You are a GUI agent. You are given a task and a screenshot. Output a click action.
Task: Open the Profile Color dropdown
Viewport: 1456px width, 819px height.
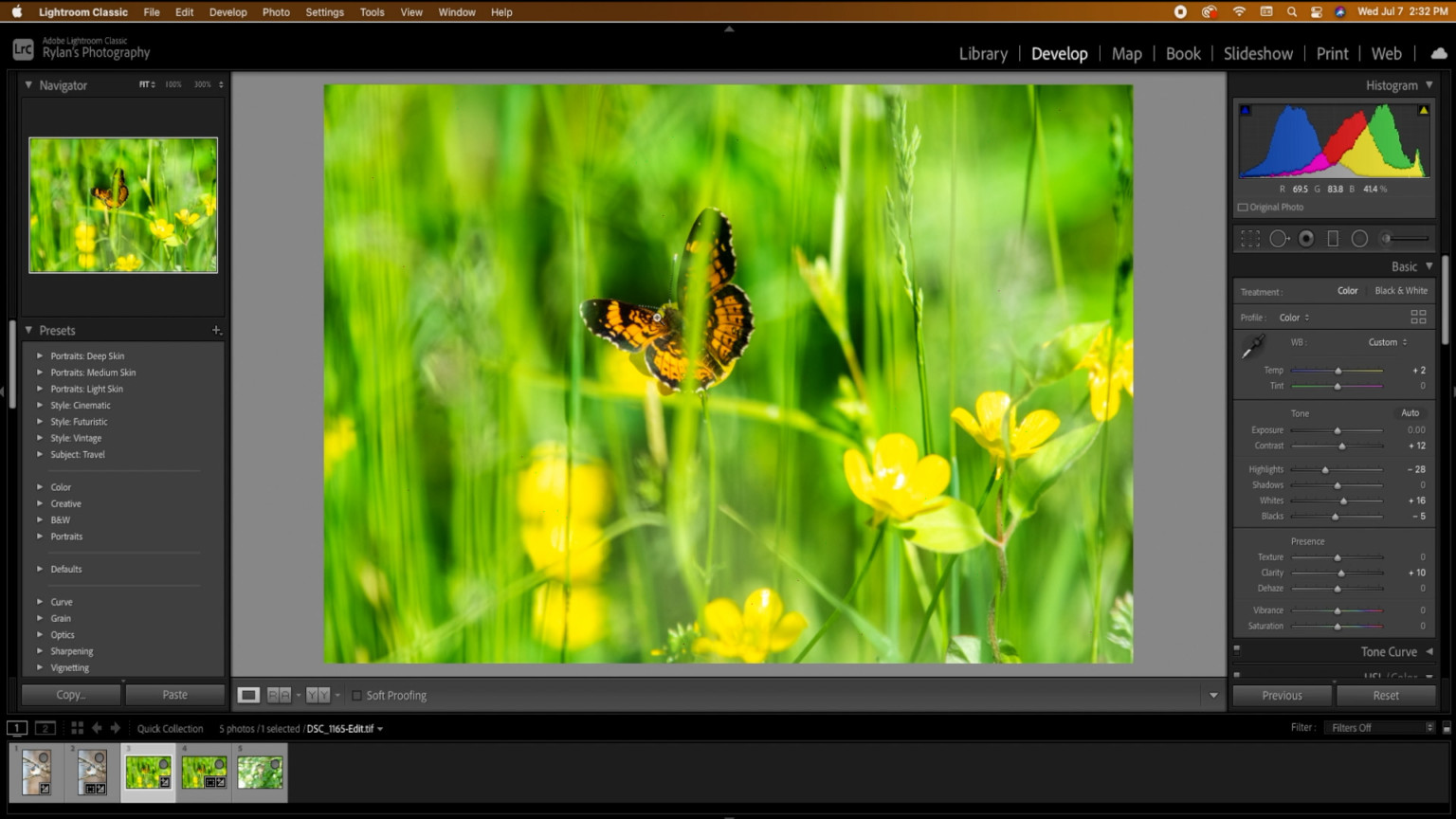click(x=1294, y=318)
